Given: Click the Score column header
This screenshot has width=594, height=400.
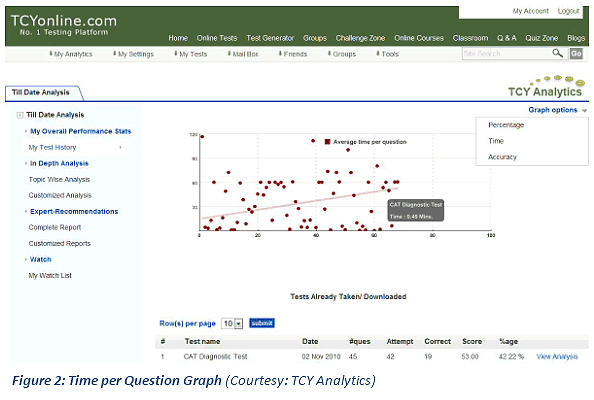Looking at the screenshot, I should click(472, 341).
